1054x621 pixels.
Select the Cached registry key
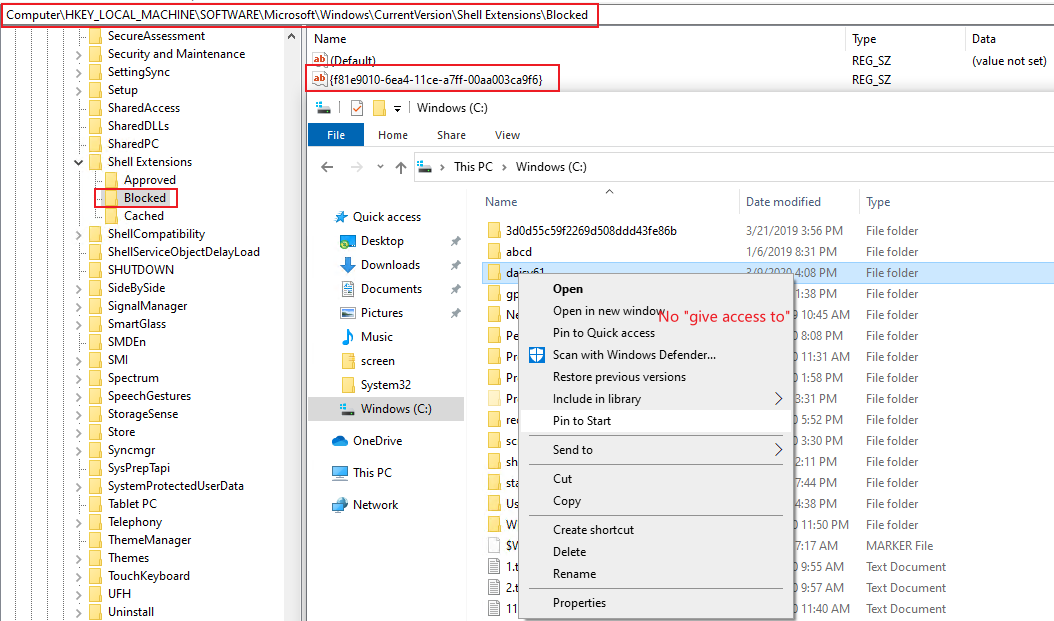pyautogui.click(x=144, y=216)
